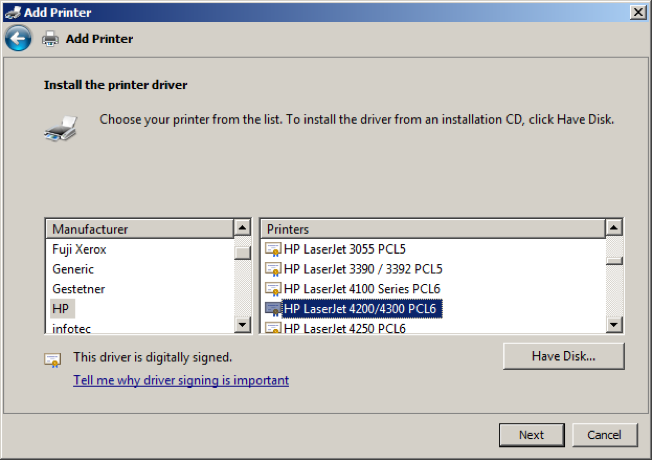Viewport: 652px width, 460px height.
Task: Click the icon for HP LaserJet 4250 PCL6
Action: pyautogui.click(x=273, y=328)
